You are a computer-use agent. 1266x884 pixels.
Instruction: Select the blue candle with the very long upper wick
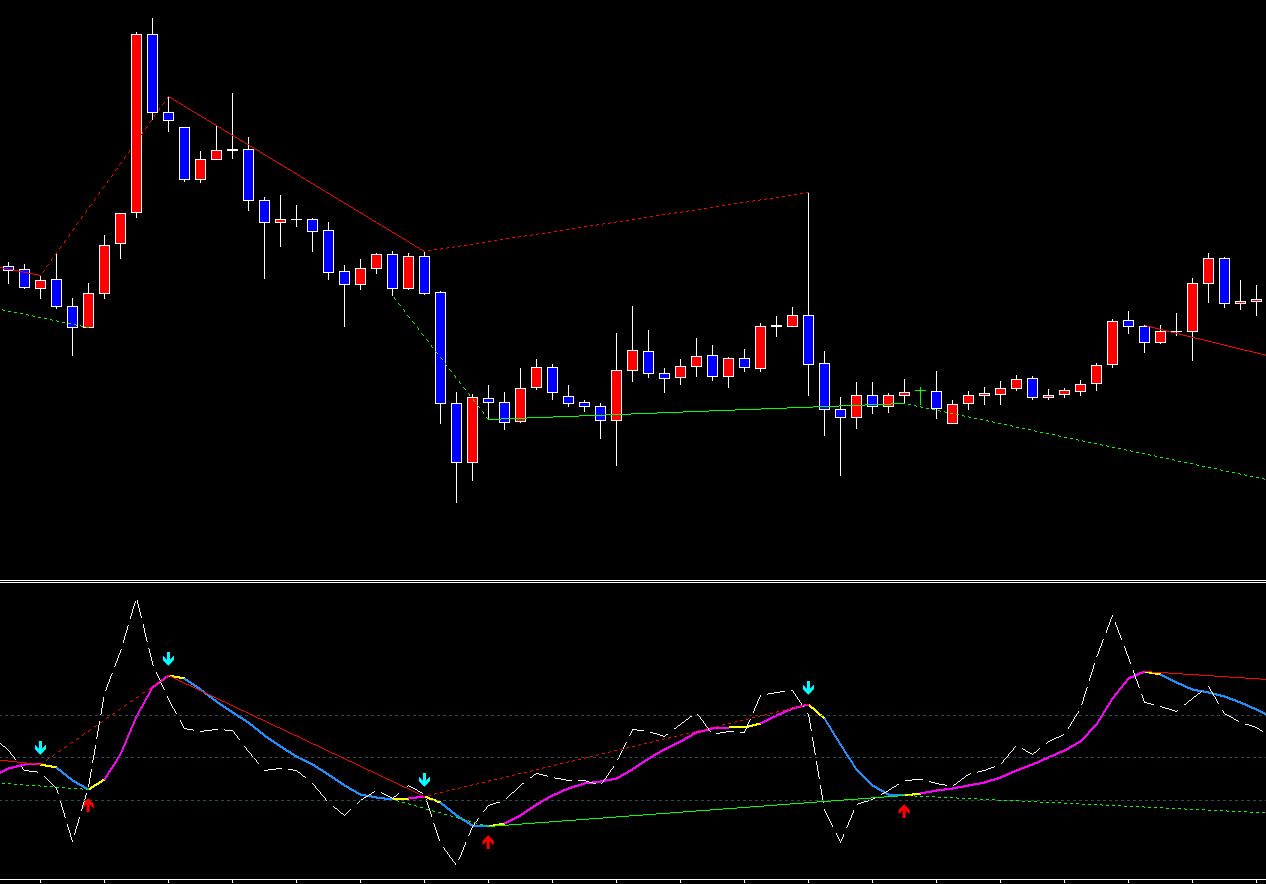[x=808, y=339]
